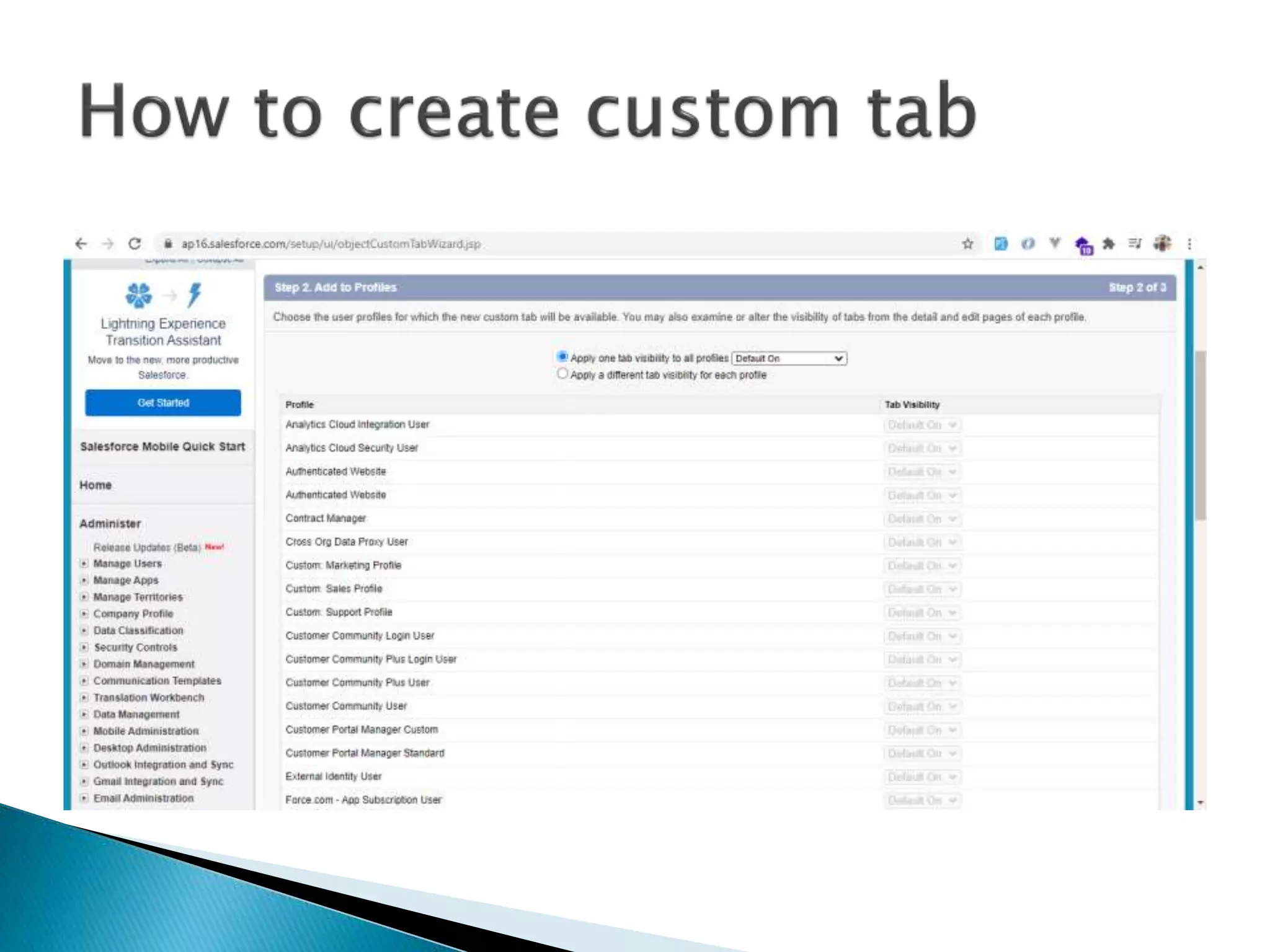Open the Home sidebar item

click(95, 485)
